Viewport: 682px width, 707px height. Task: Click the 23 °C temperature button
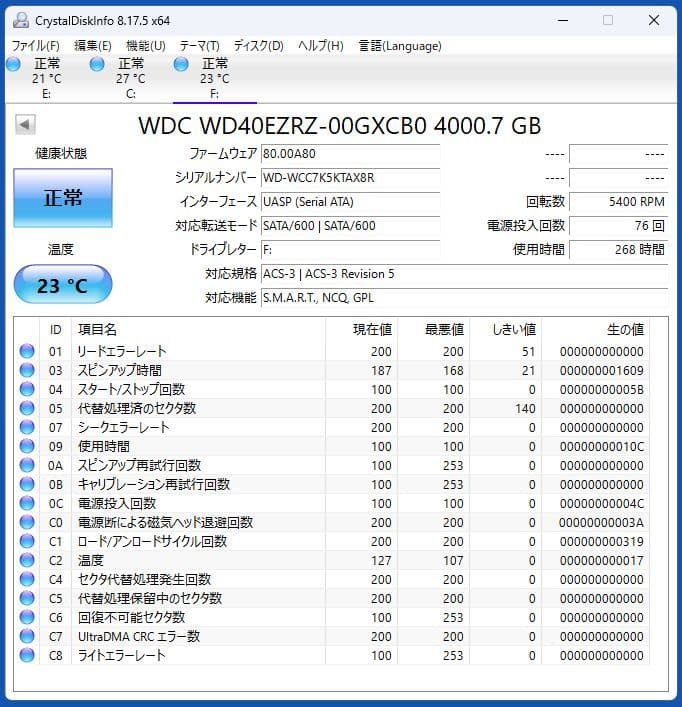(x=63, y=285)
